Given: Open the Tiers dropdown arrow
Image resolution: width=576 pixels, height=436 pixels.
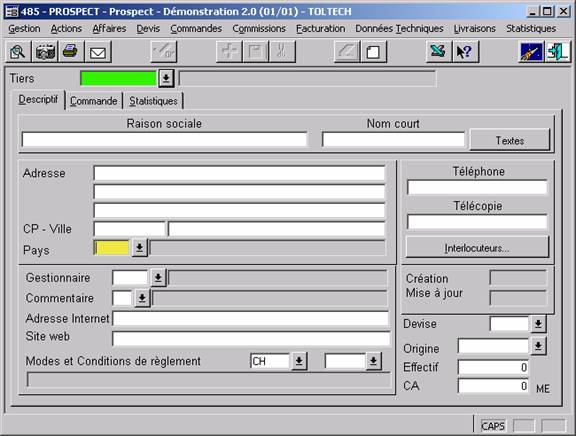Looking at the screenshot, I should pos(166,78).
